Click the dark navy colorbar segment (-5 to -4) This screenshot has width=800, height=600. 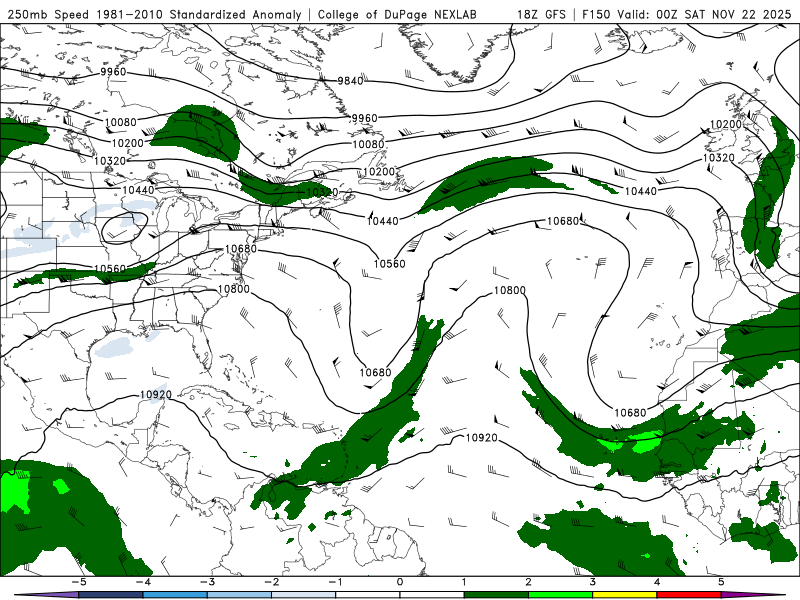click(111, 595)
